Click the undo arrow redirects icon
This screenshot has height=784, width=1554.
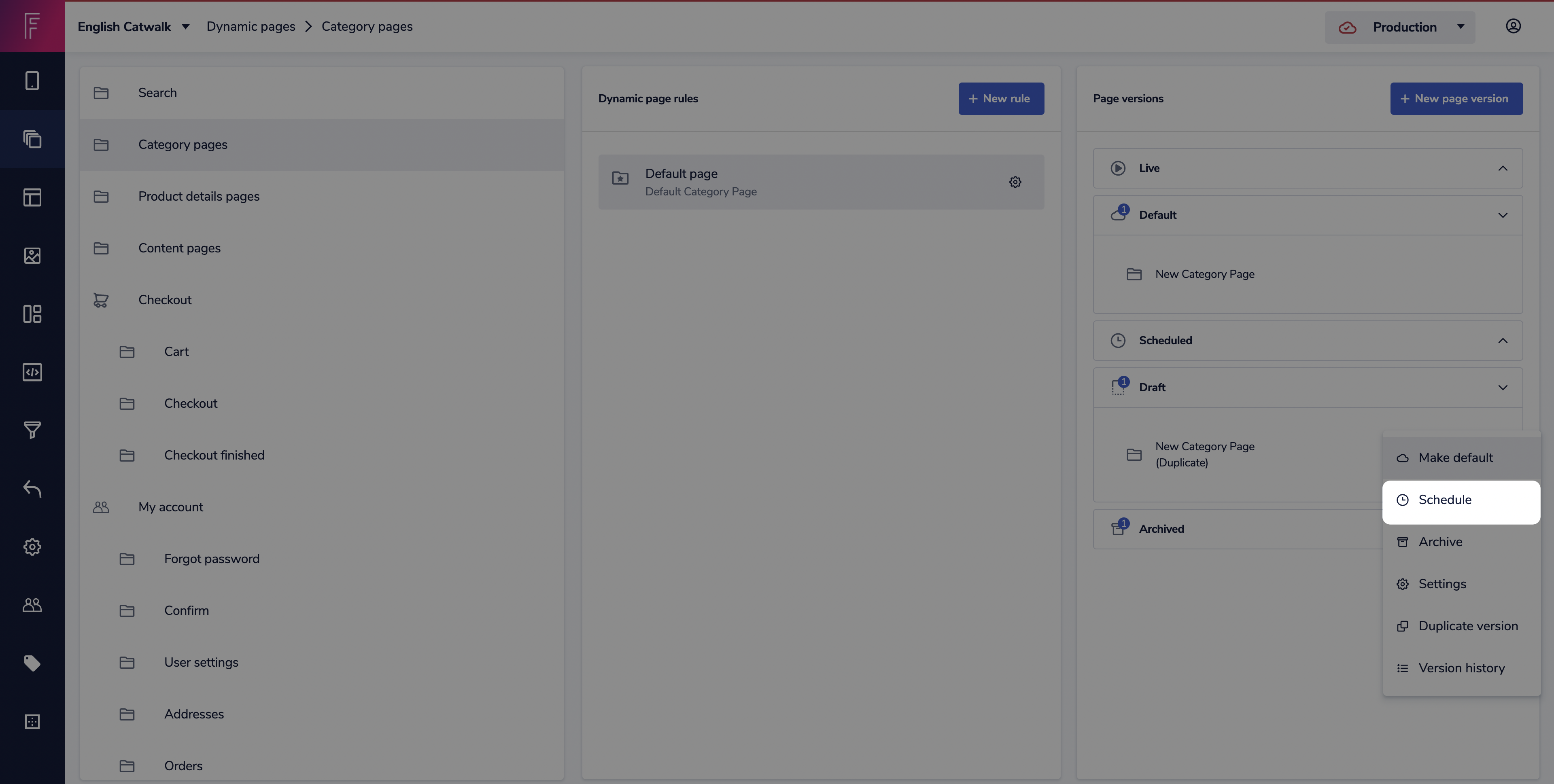coord(32,489)
